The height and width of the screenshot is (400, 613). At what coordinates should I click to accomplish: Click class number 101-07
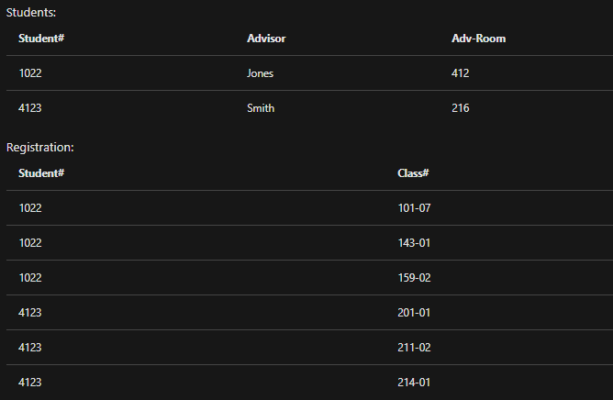pos(414,208)
